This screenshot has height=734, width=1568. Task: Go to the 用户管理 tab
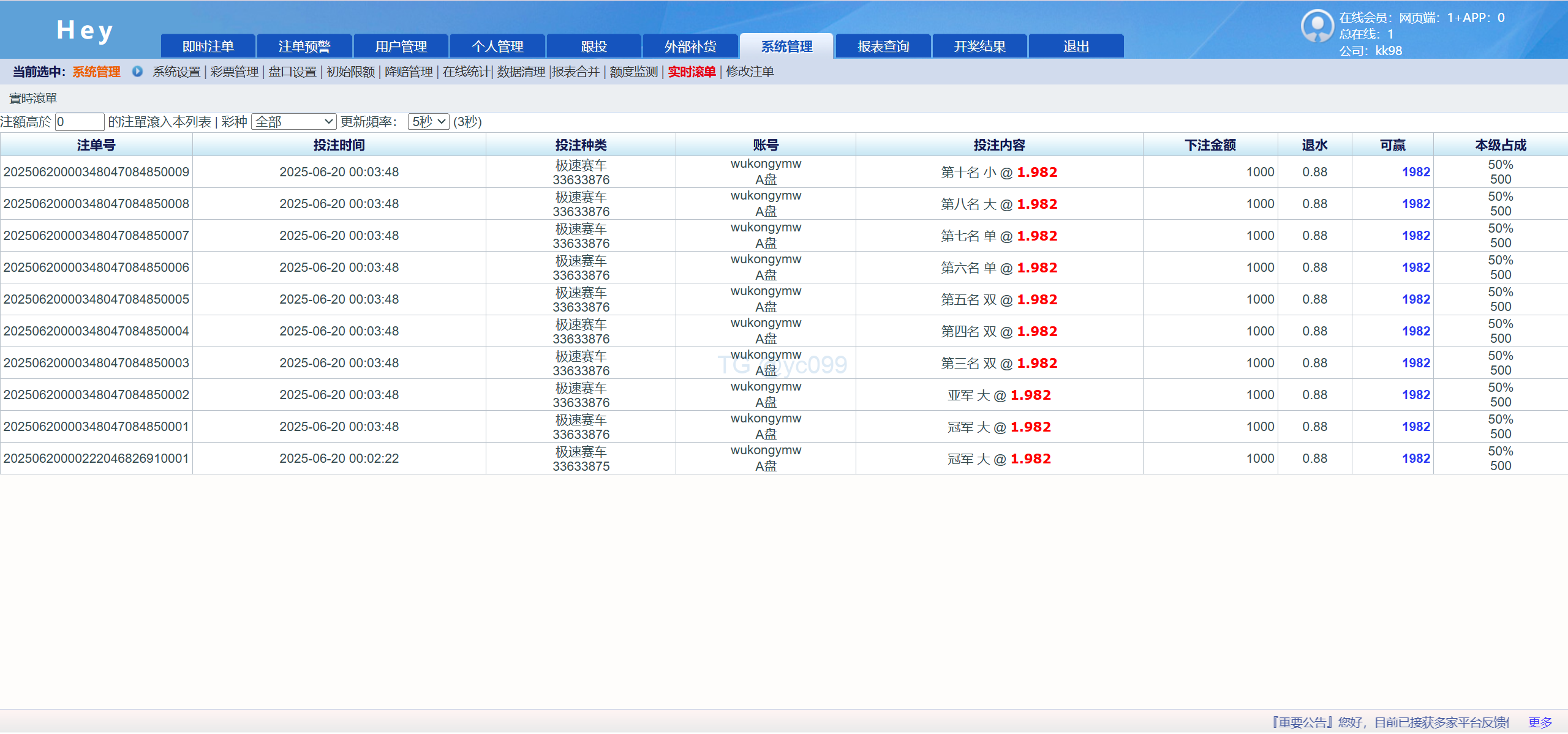pos(401,47)
